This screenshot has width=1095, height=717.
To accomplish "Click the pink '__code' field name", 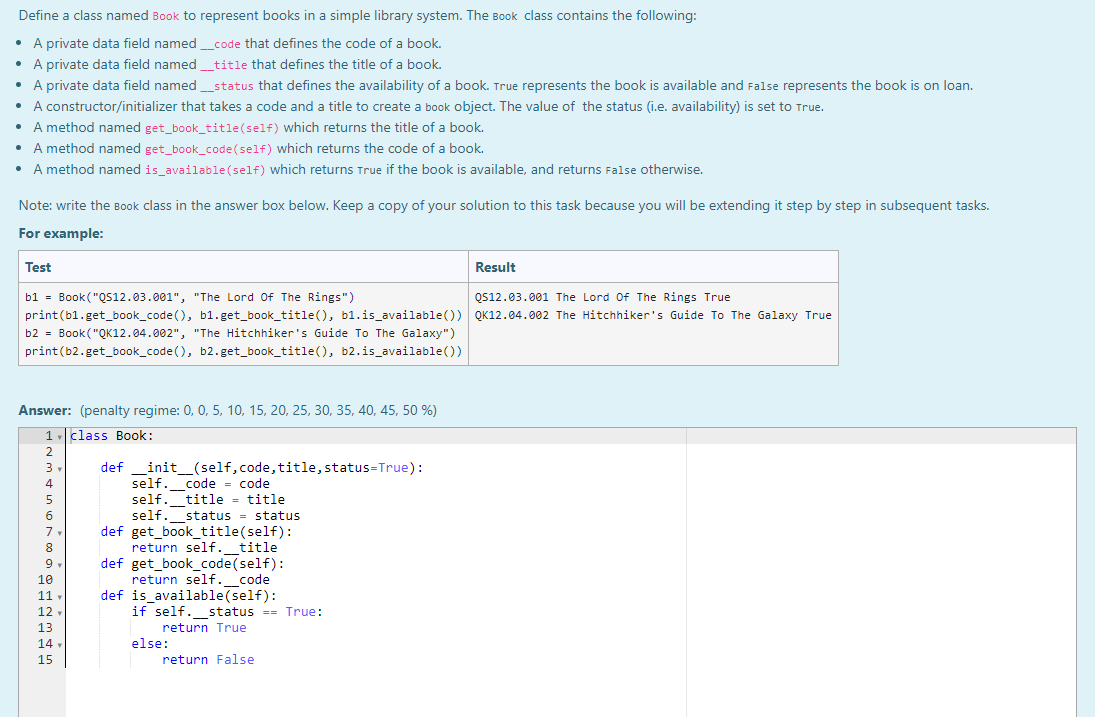I will [x=221, y=44].
